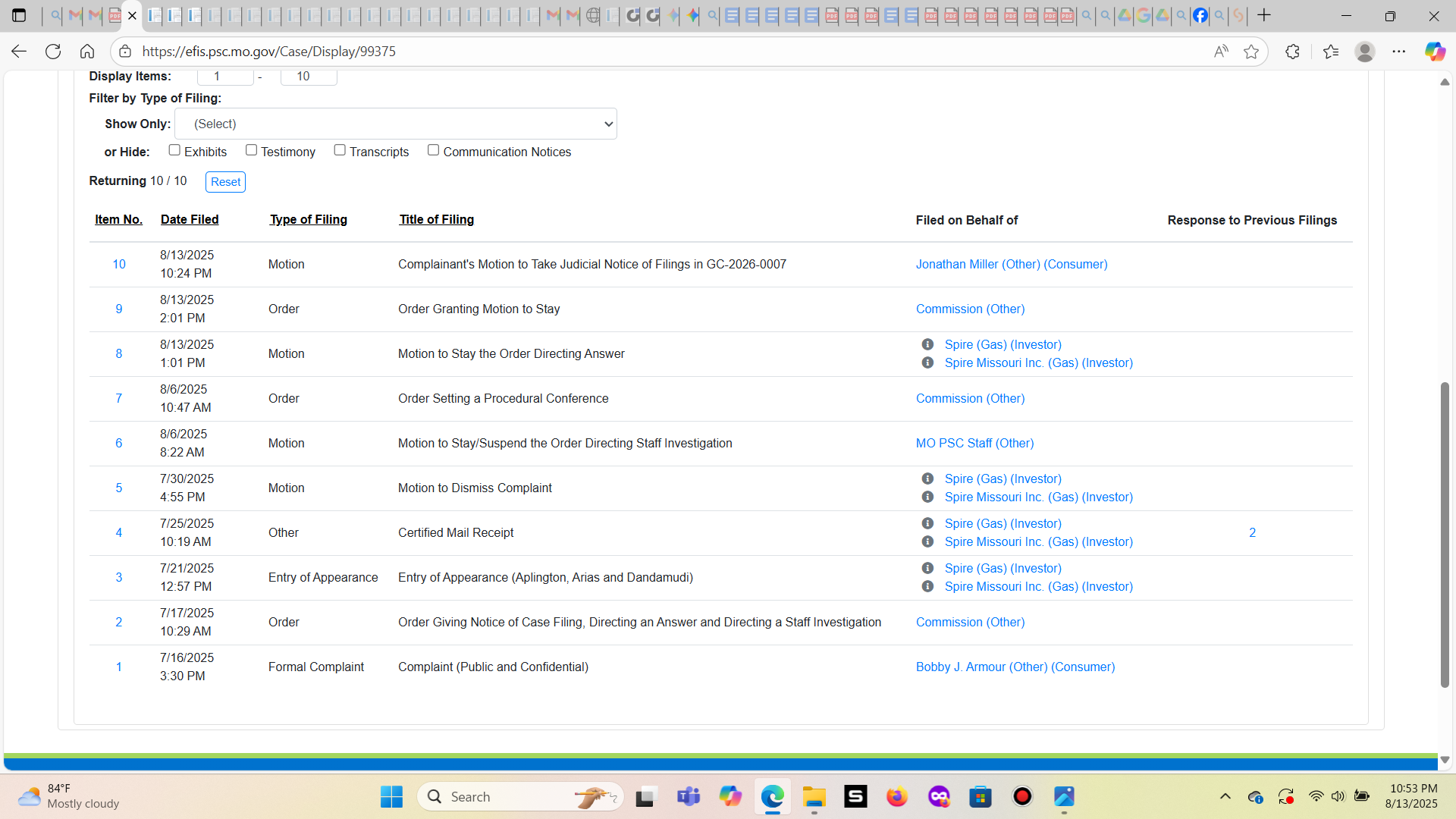1456x819 pixels.
Task: Open File Explorer from taskbar
Action: (x=814, y=796)
